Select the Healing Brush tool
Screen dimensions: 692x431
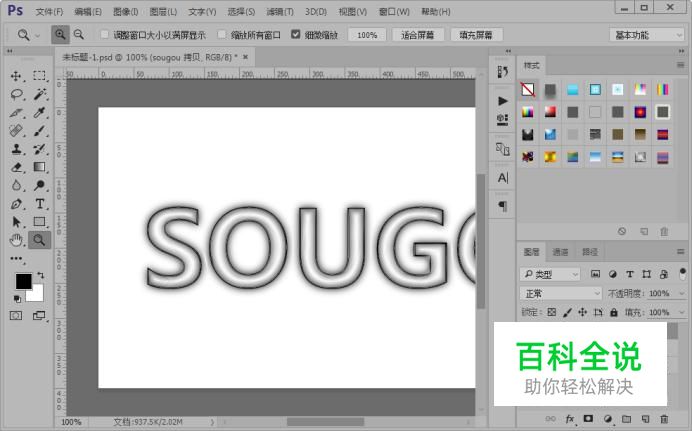16,131
